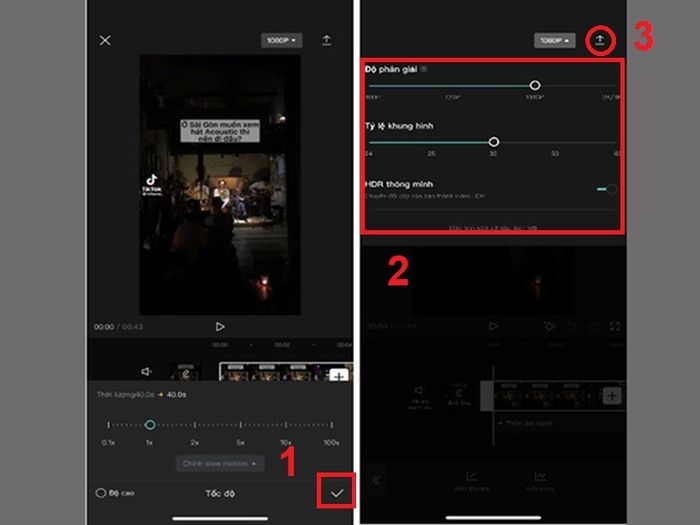
Task: Close the editor with the X icon
Action: pos(105,41)
